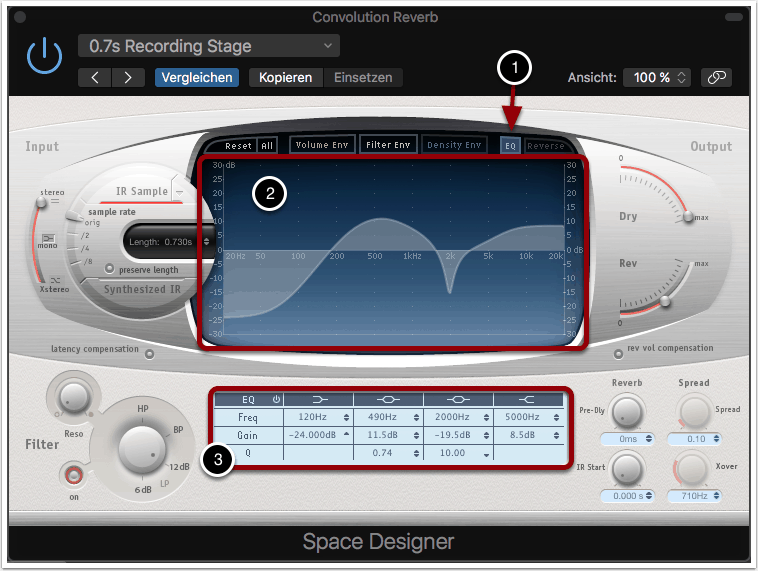
Task: Step the -24.000dB gain value
Action: pos(346,435)
